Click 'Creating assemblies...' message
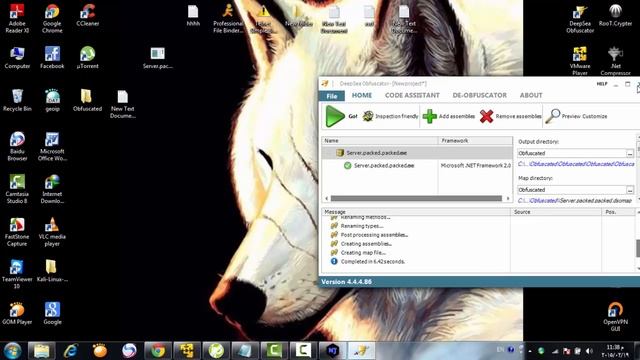The height and width of the screenshot is (360, 640). click(x=366, y=244)
